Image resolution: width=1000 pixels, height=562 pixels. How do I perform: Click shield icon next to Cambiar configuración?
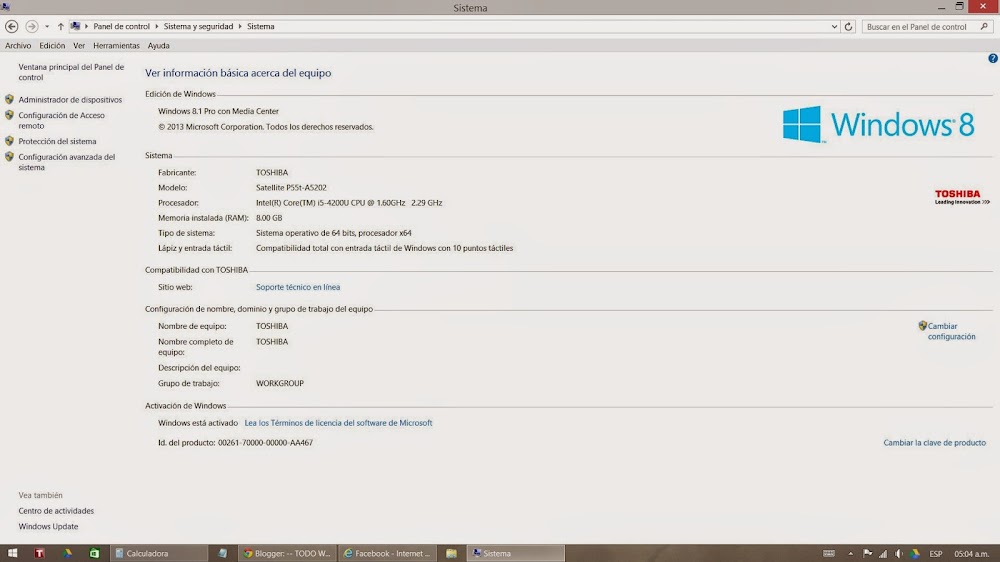tap(922, 326)
